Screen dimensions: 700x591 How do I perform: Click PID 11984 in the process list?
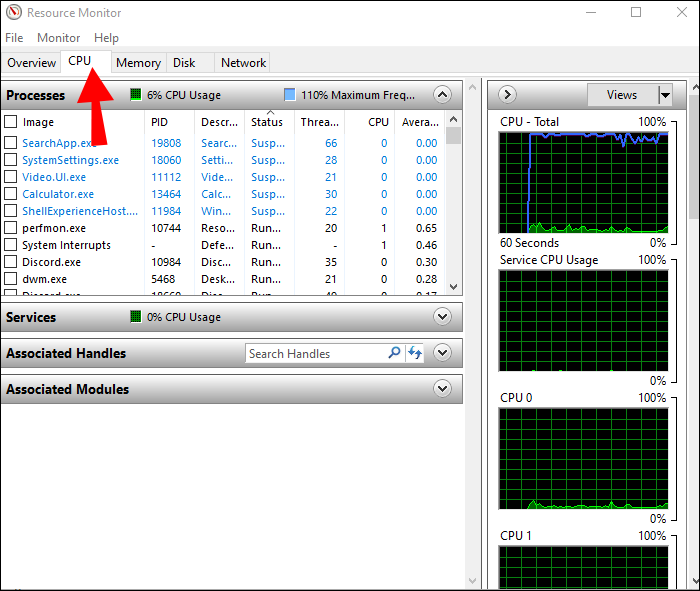coord(166,211)
